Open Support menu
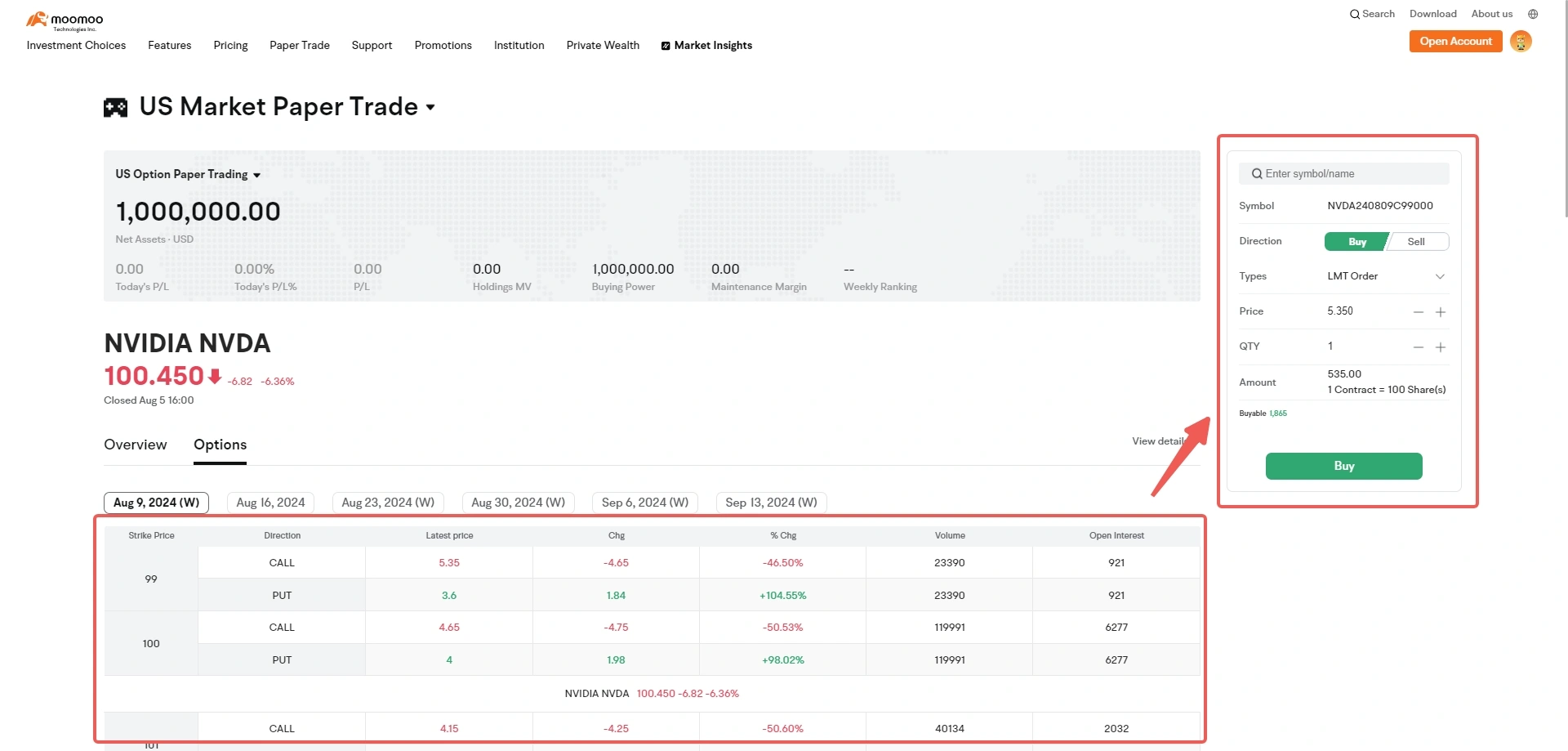 tap(372, 45)
